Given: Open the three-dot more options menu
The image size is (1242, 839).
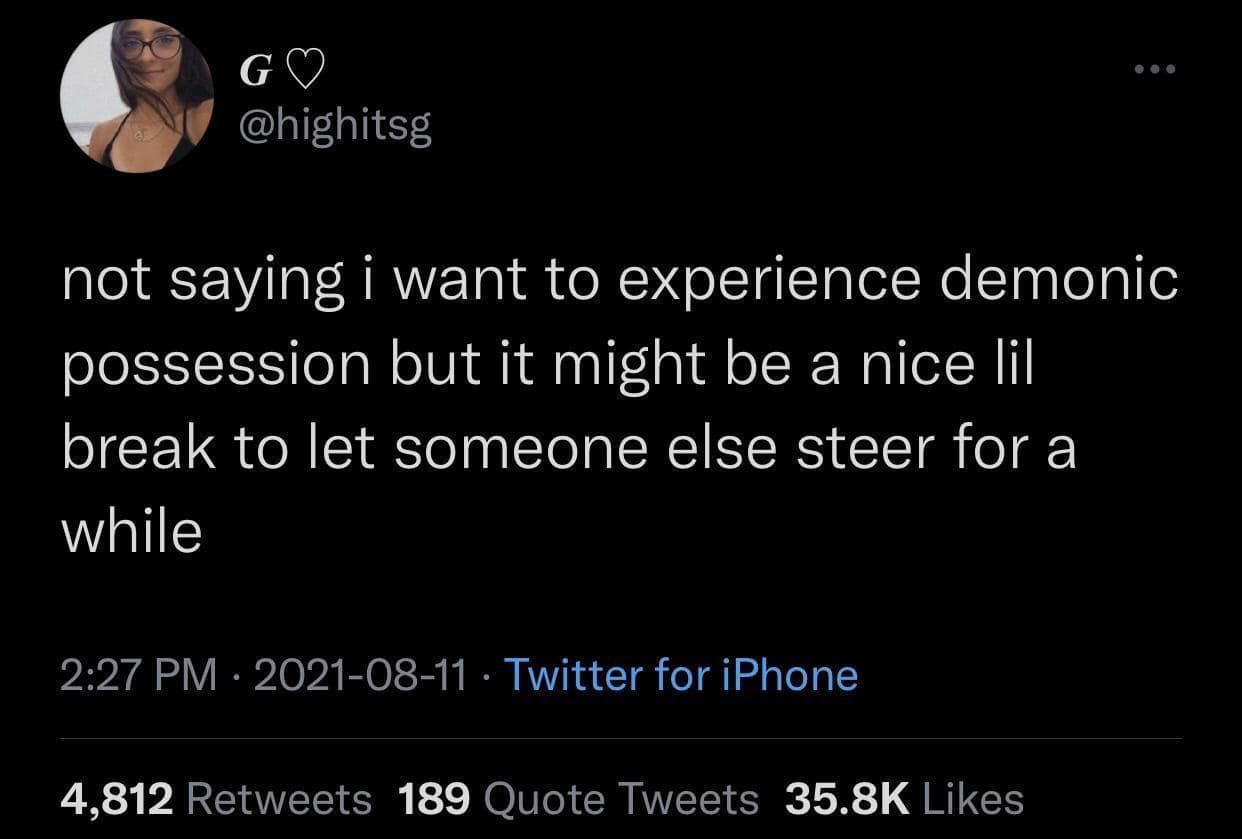Looking at the screenshot, I should coord(1156,70).
